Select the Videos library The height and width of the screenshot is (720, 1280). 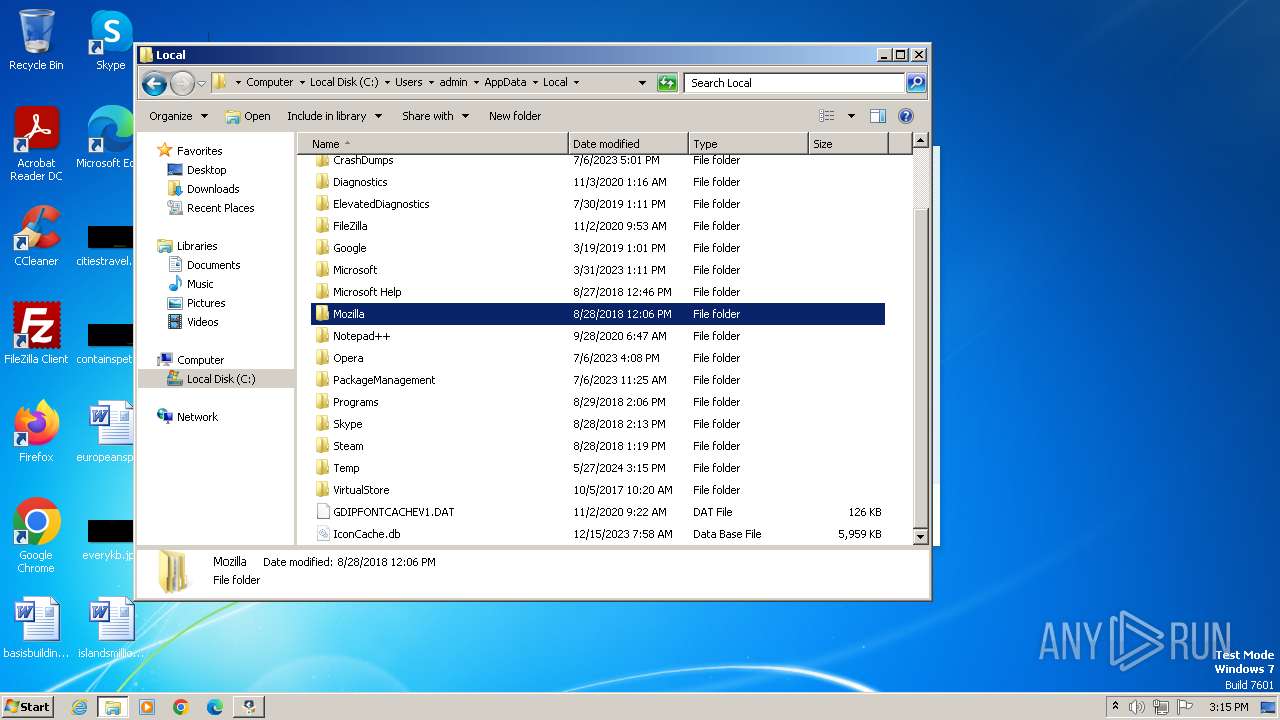(x=202, y=322)
